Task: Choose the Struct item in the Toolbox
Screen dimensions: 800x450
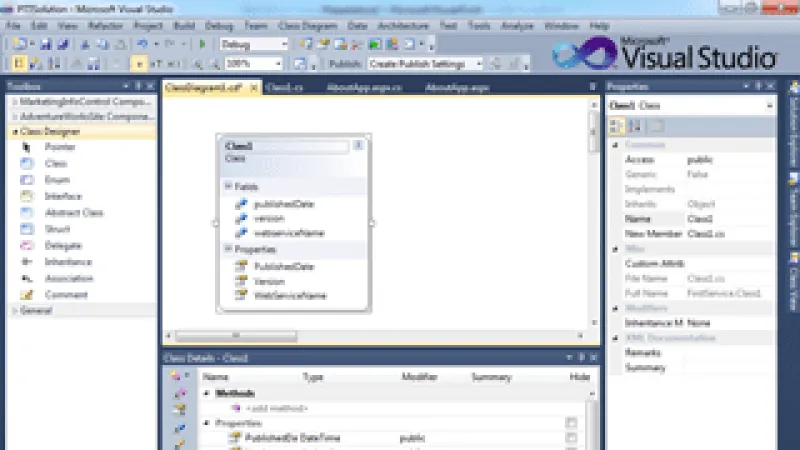Action: [57, 229]
